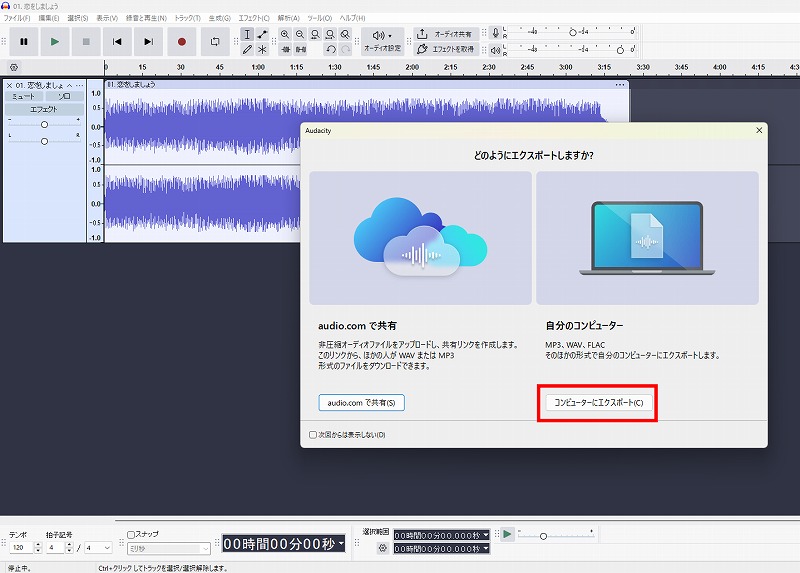Click the tempo stepper arrows
Screen dimensions: 800x573
38,547
